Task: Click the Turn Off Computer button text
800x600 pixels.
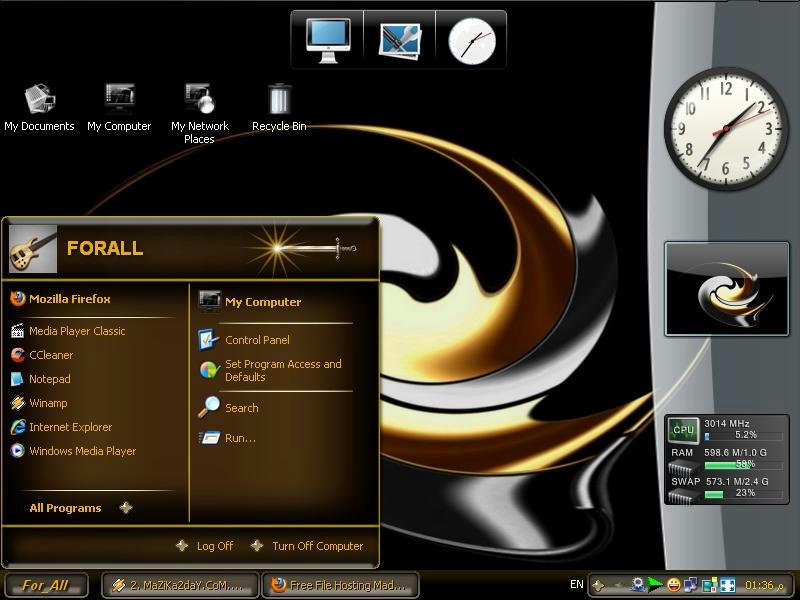Action: (318, 546)
